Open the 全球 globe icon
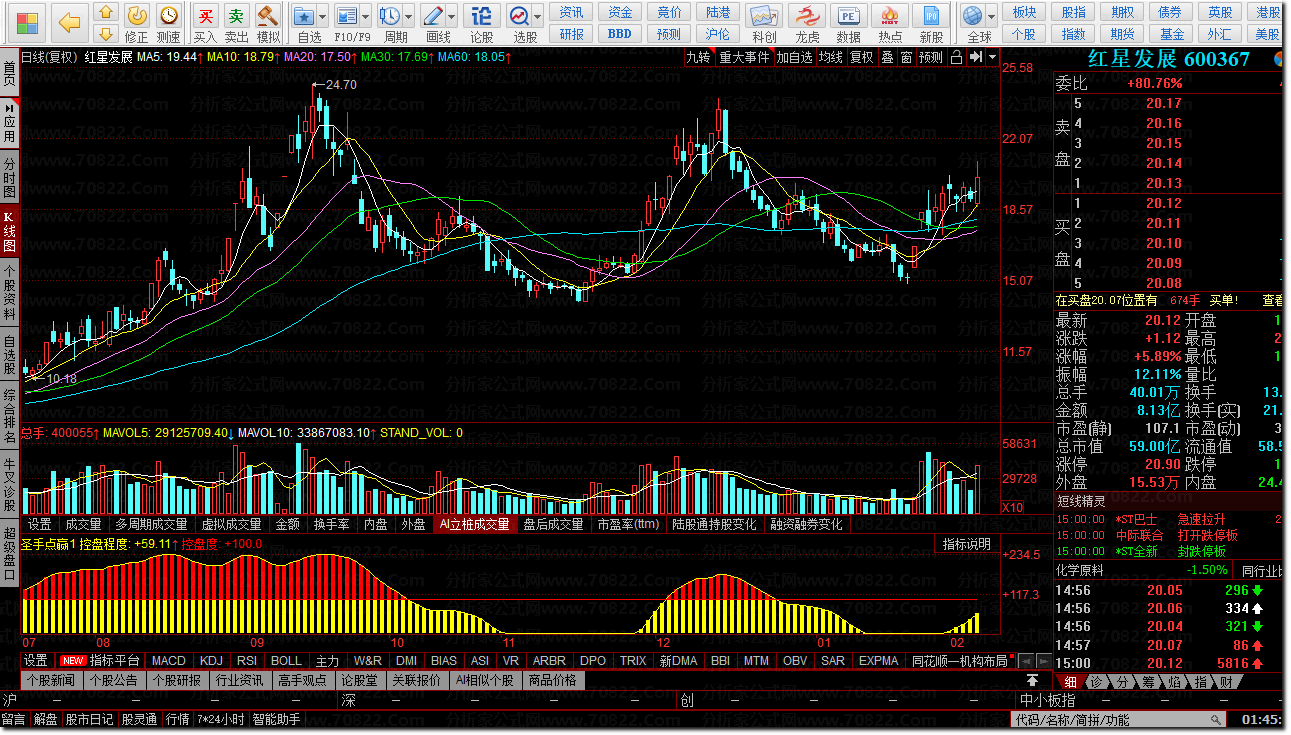 (972, 15)
